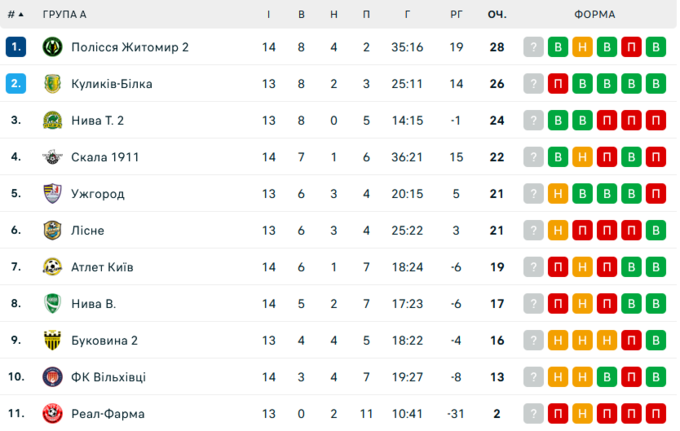This screenshot has height=431, width=680.
Task: Click the gray upcoming-match badge for Полісся Житомир 2
Action: tap(534, 47)
